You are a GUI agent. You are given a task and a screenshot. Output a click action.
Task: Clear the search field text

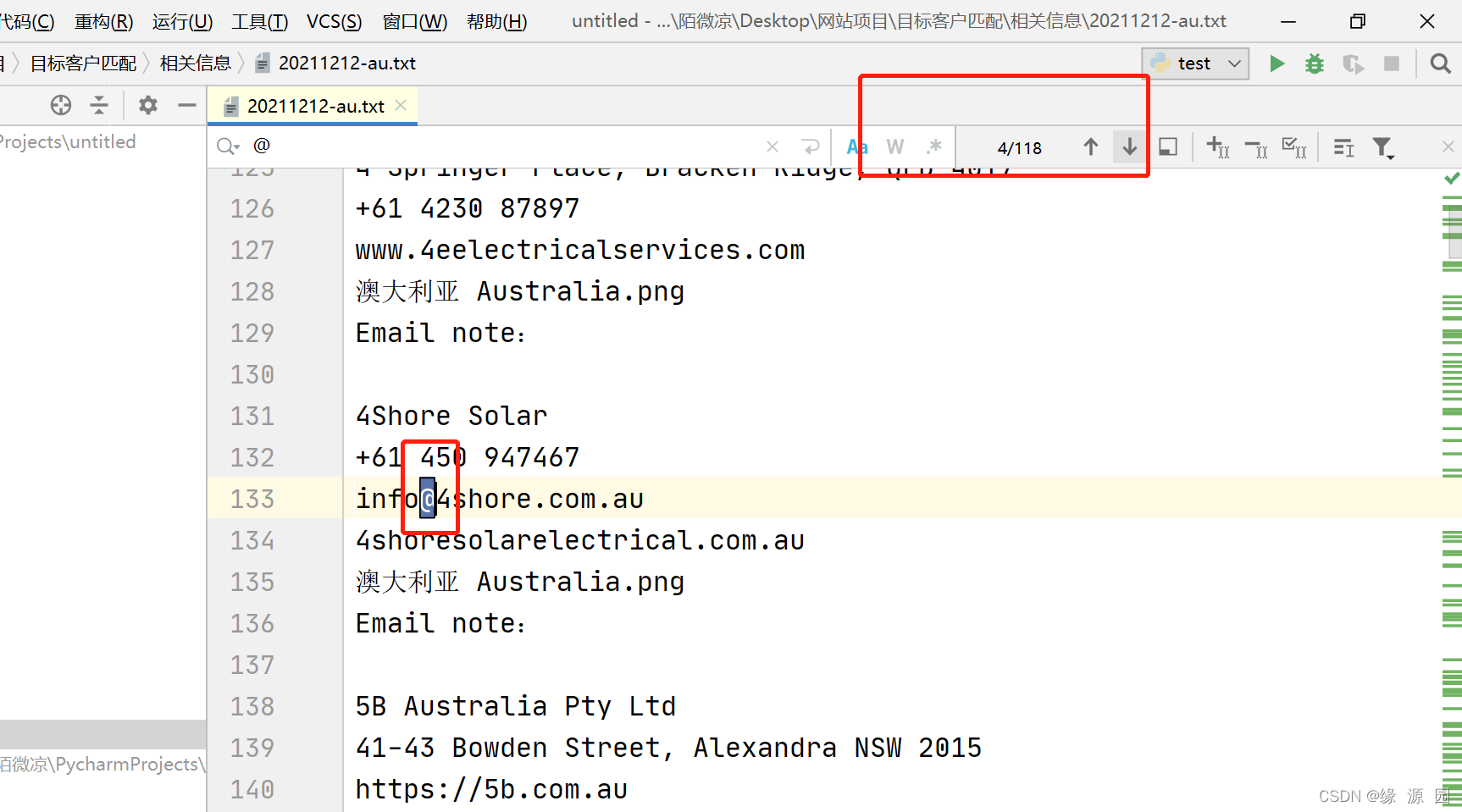pyautogui.click(x=773, y=146)
